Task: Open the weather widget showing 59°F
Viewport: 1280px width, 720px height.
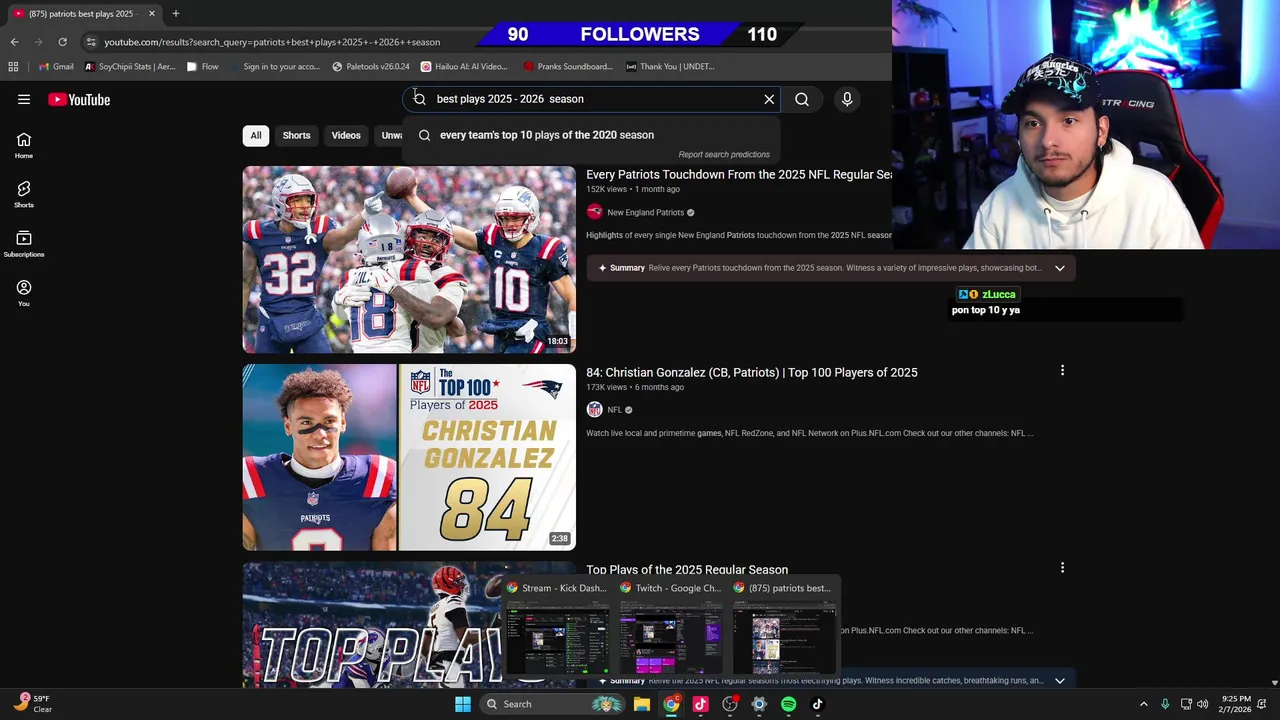Action: pos(32,704)
